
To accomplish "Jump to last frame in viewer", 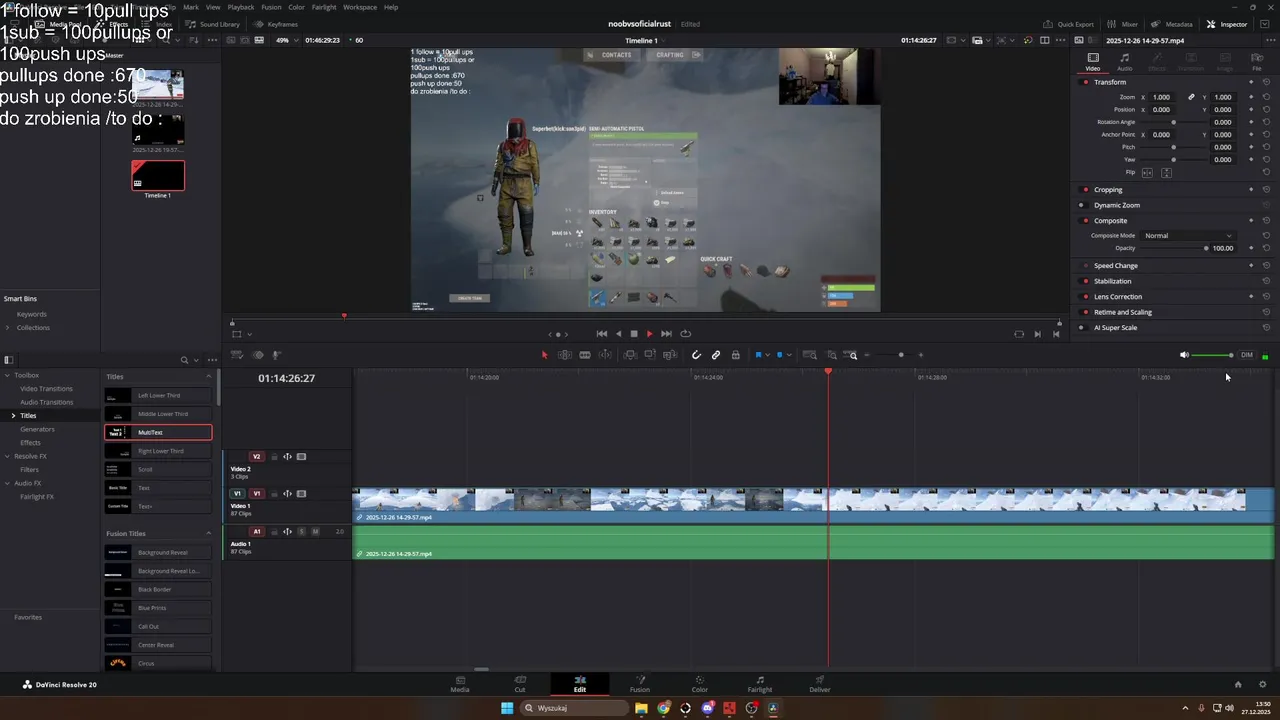I will [667, 334].
